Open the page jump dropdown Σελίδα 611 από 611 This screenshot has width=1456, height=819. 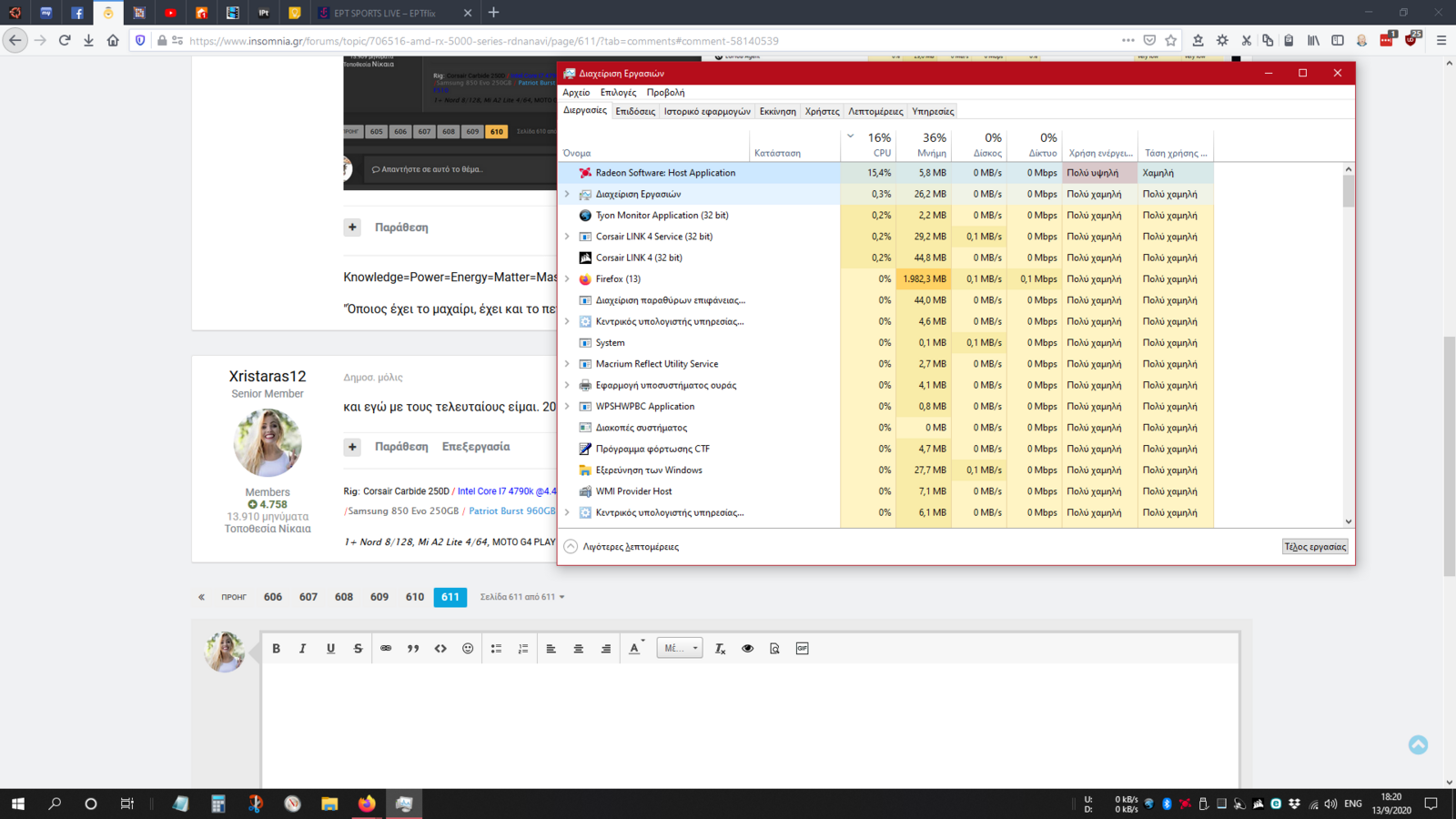tap(522, 597)
